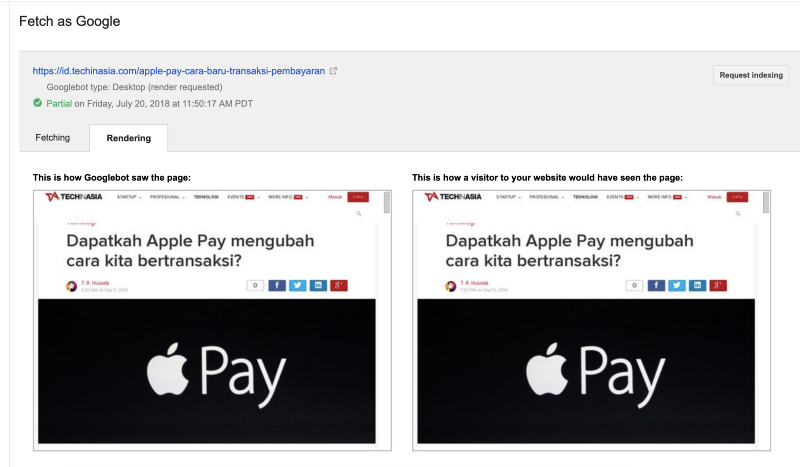Click scrollbar of the Googlebot preview pane
This screenshot has height=467, width=800.
coord(387,203)
